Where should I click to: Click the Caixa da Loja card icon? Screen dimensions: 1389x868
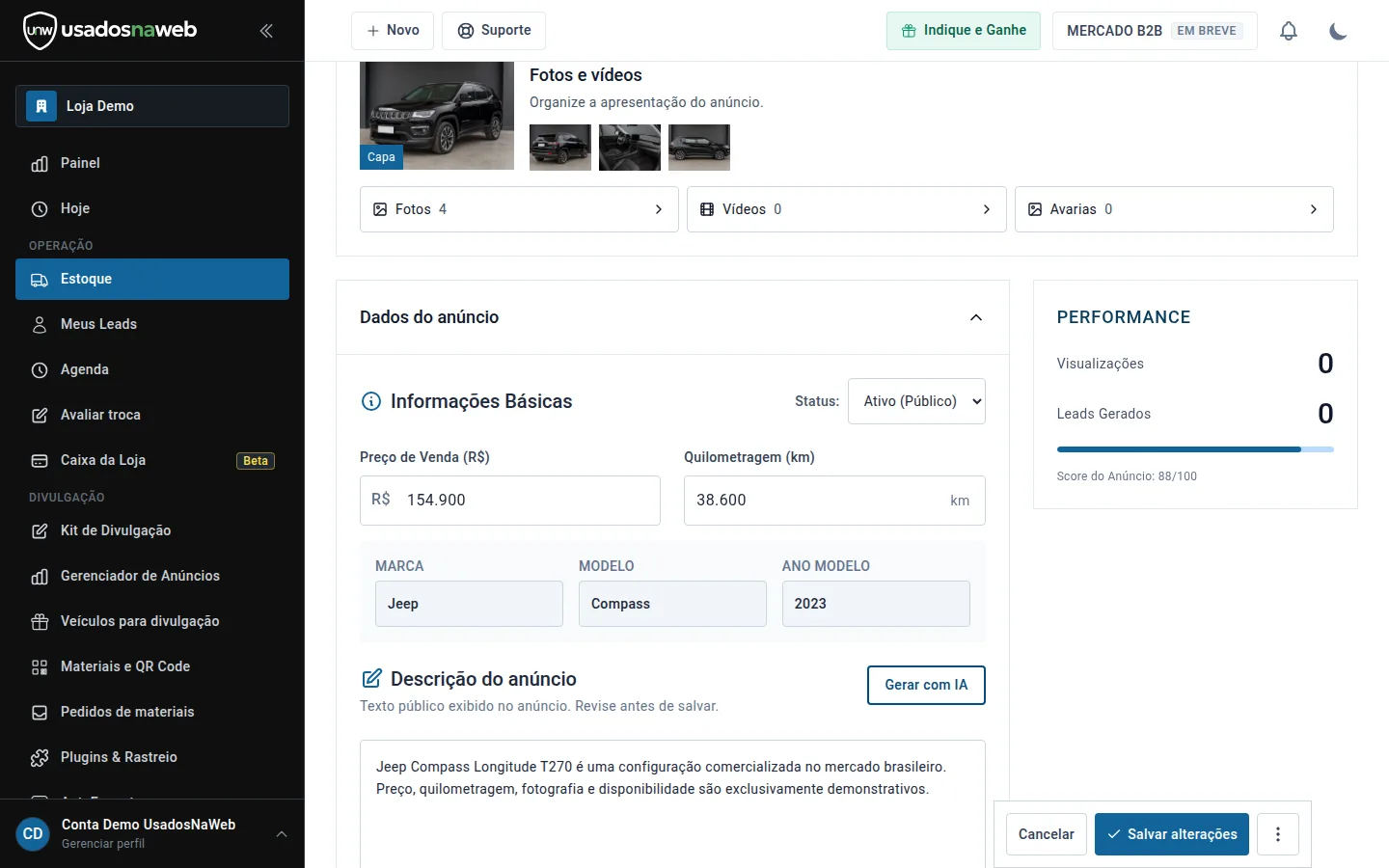[40, 461]
